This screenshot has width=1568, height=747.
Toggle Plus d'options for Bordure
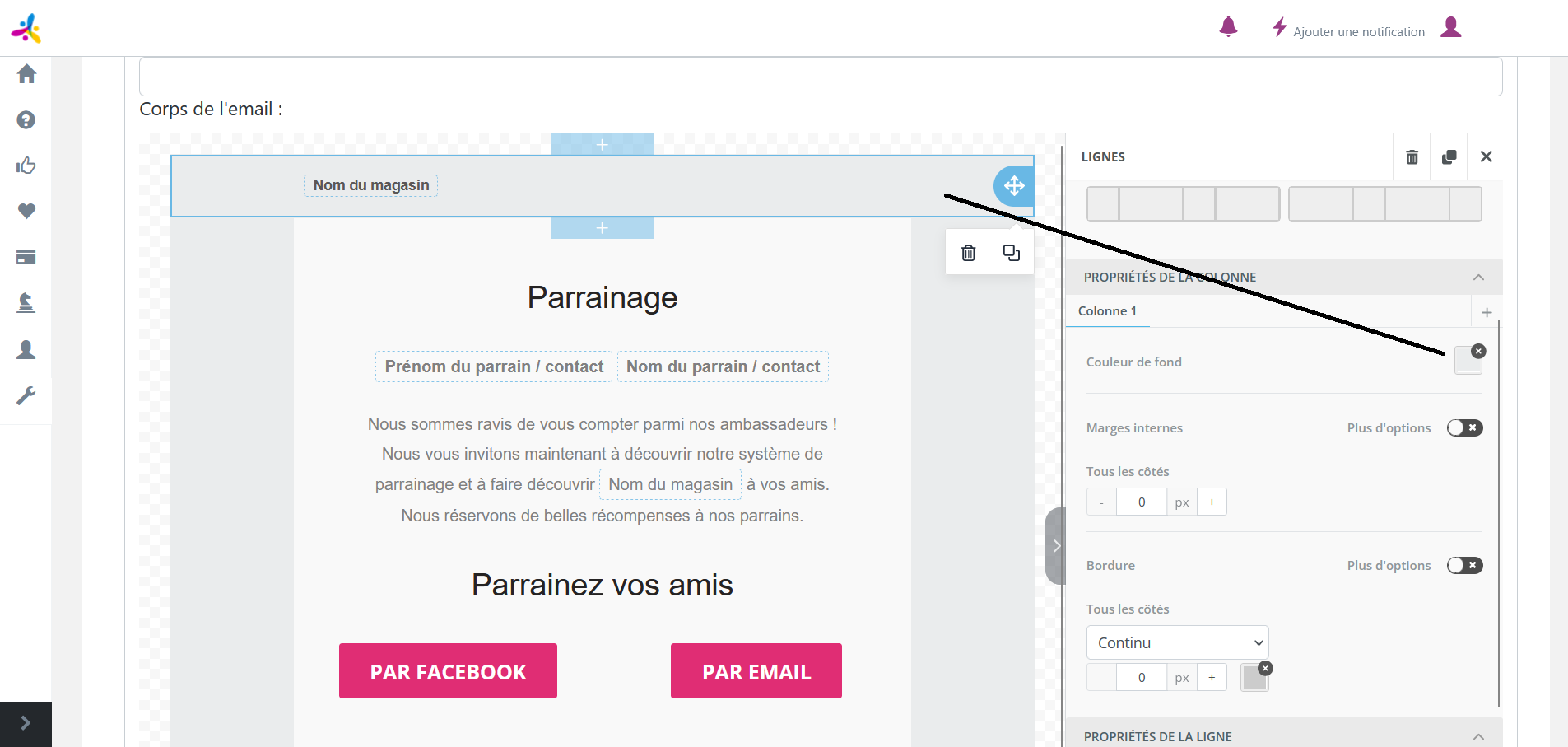click(1464, 565)
